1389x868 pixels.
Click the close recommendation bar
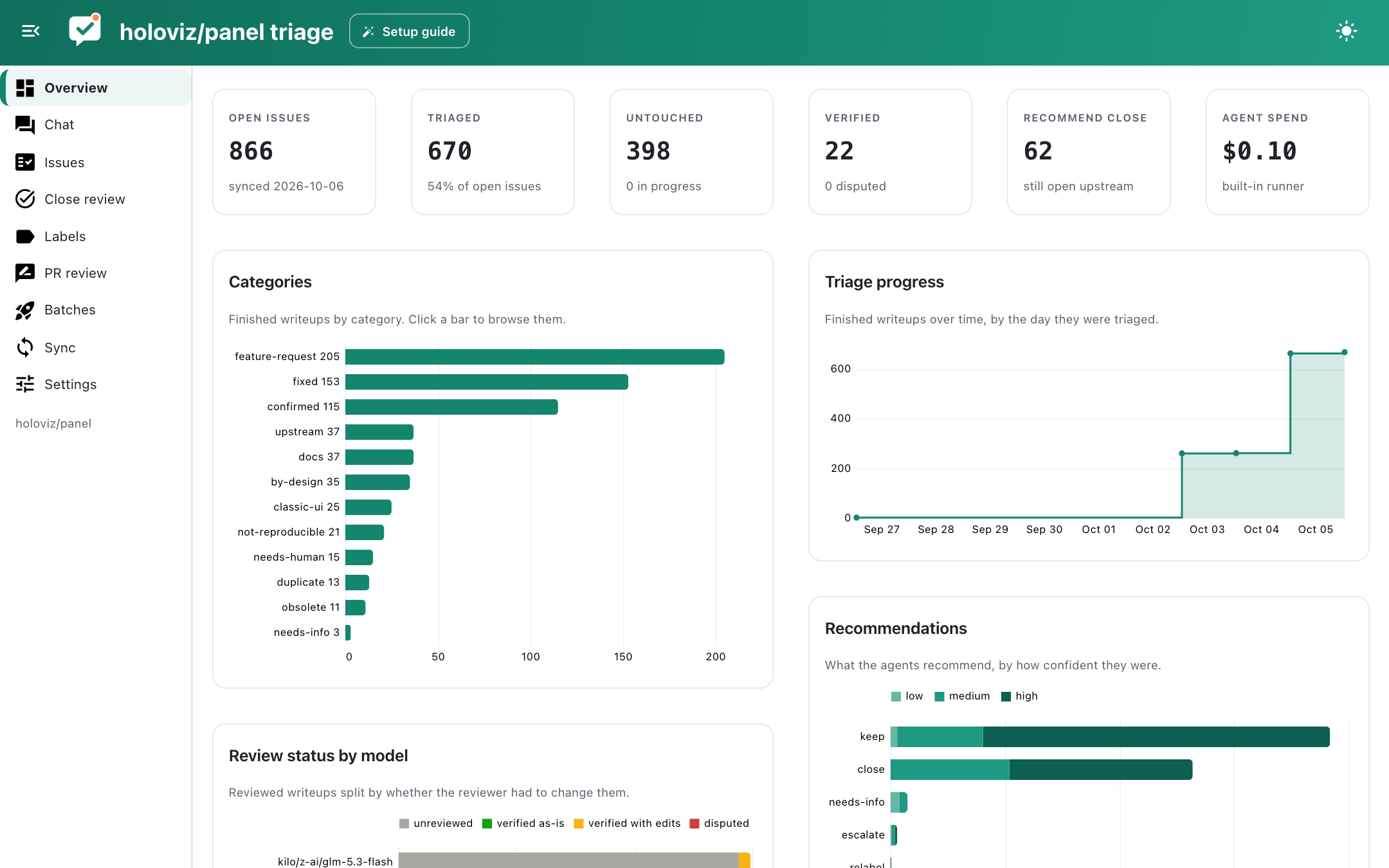(x=1042, y=770)
